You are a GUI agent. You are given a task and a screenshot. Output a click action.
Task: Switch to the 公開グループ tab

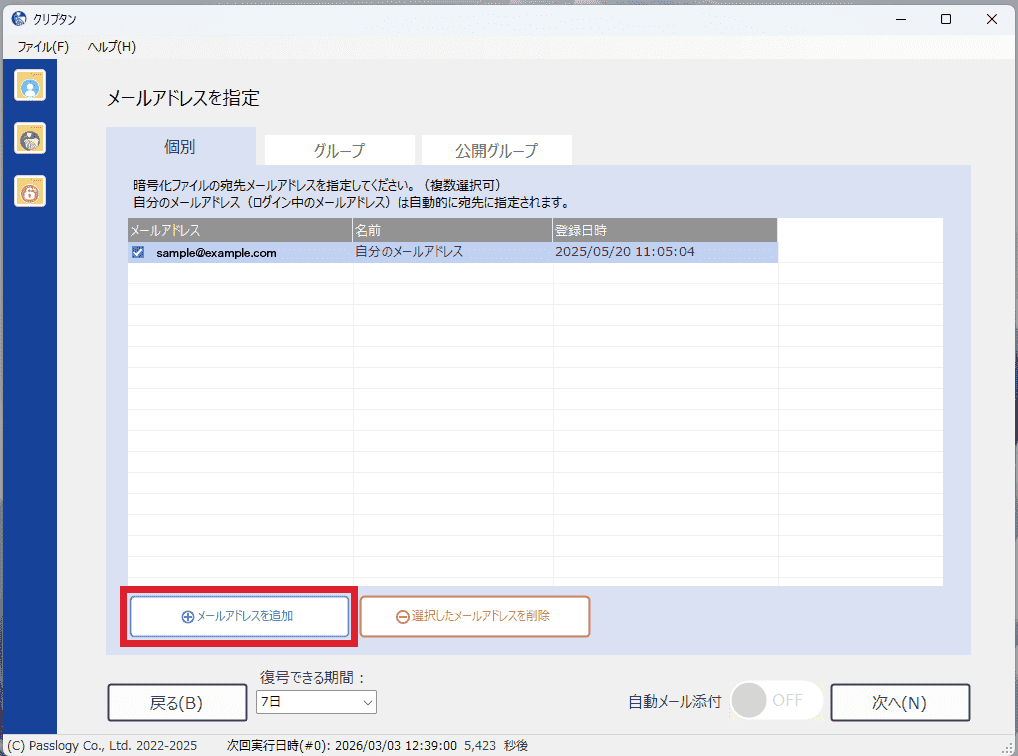point(496,151)
